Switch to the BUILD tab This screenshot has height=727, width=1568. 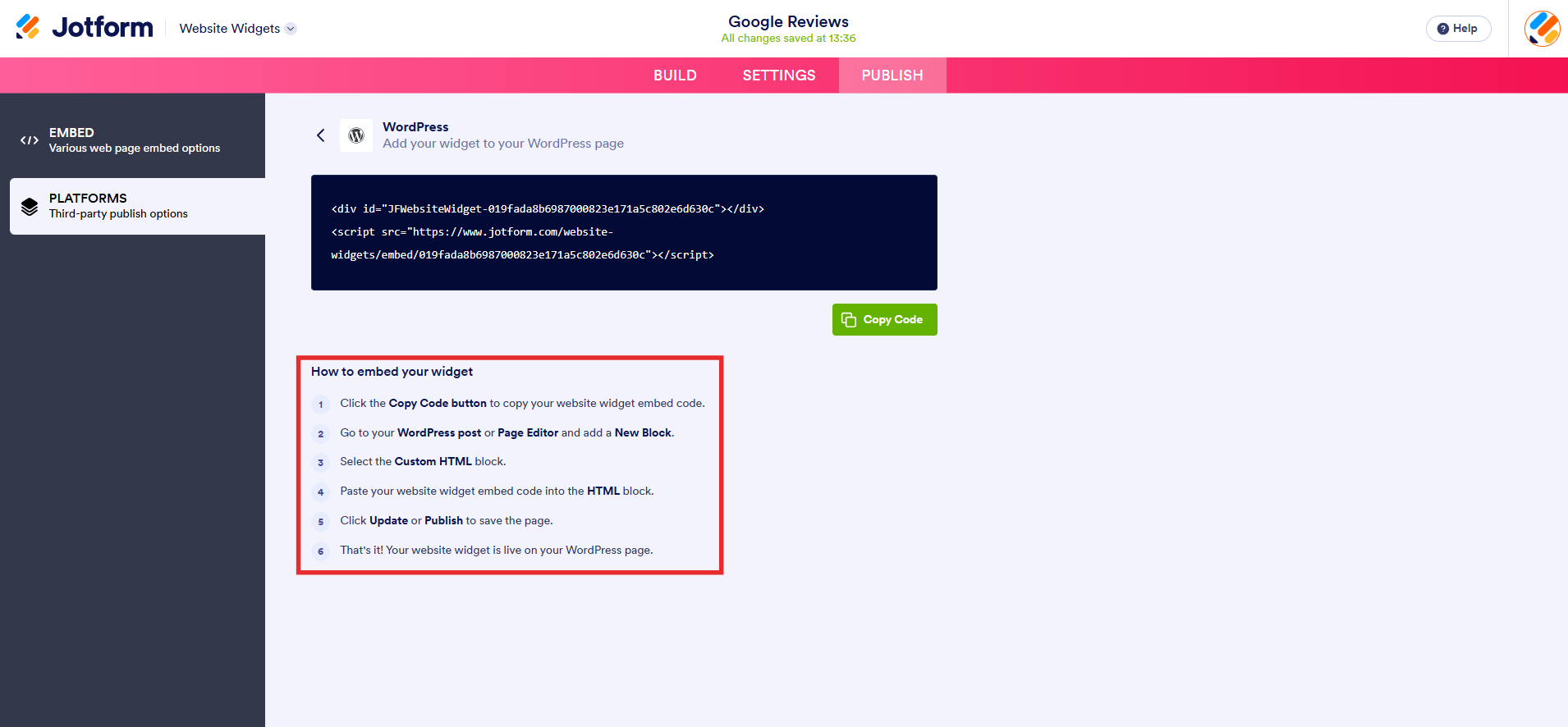[x=675, y=75]
